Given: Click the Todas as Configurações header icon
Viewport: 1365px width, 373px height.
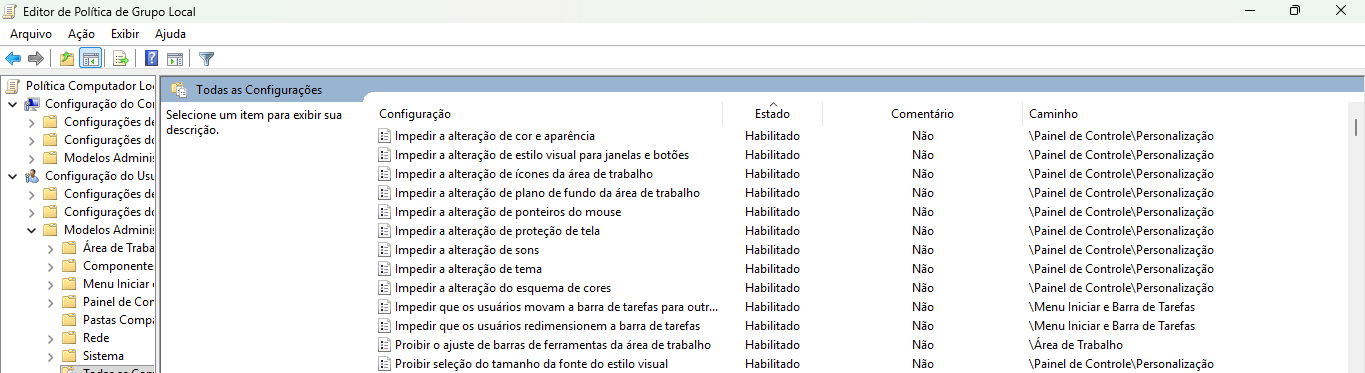Looking at the screenshot, I should tap(179, 89).
